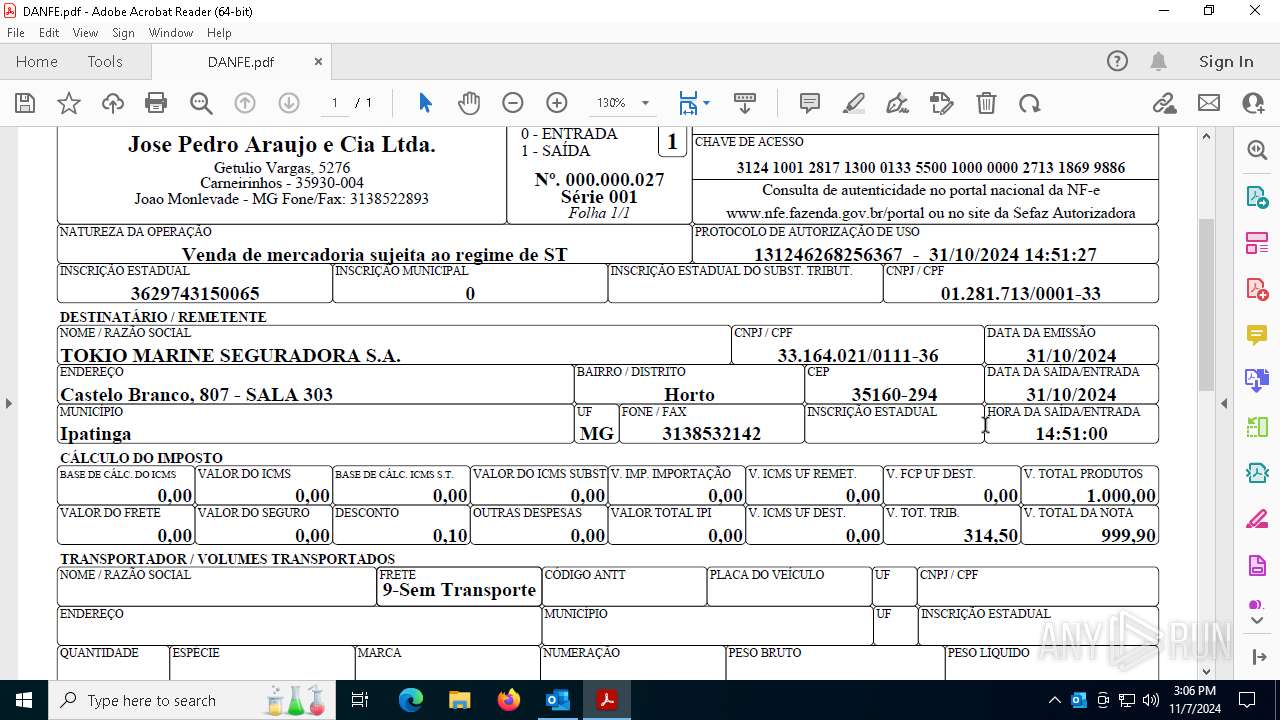Screen dimensions: 1280x720
Task: Share a link to the file
Action: click(x=1164, y=103)
